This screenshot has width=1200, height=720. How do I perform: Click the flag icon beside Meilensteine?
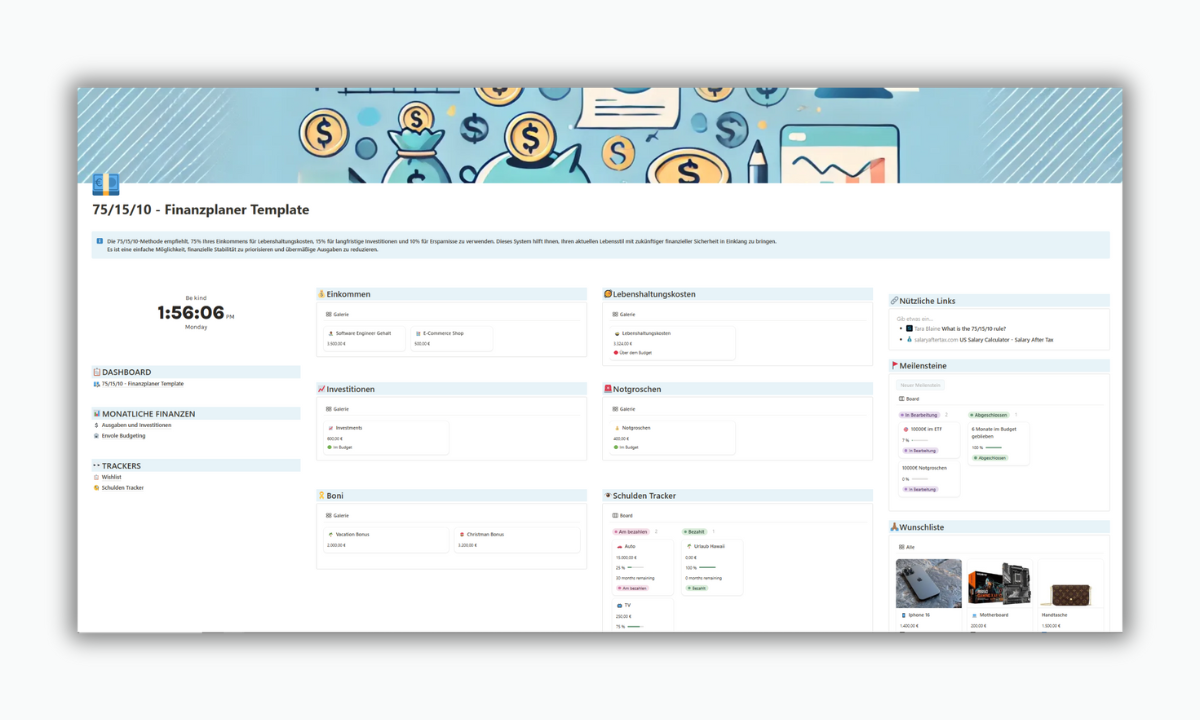tap(895, 365)
